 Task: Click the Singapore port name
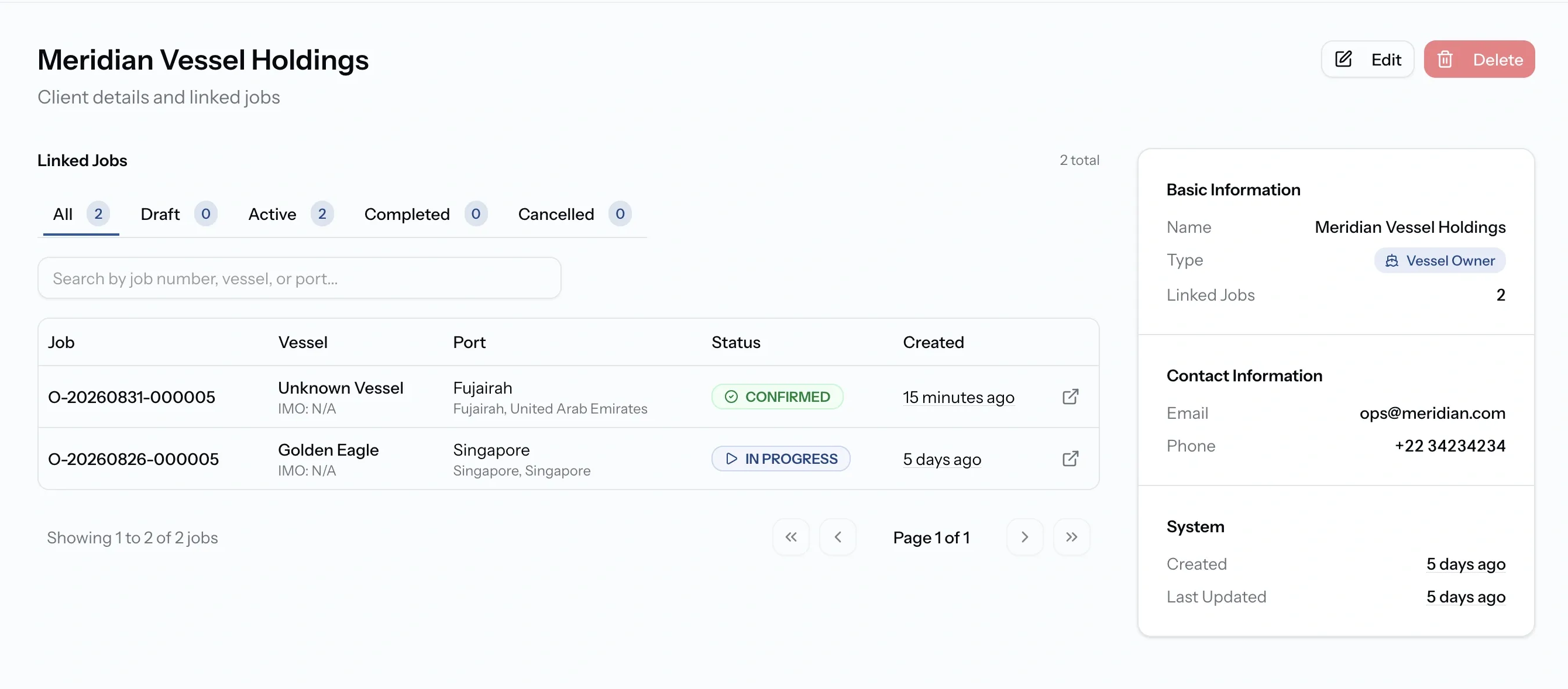pyautogui.click(x=491, y=450)
